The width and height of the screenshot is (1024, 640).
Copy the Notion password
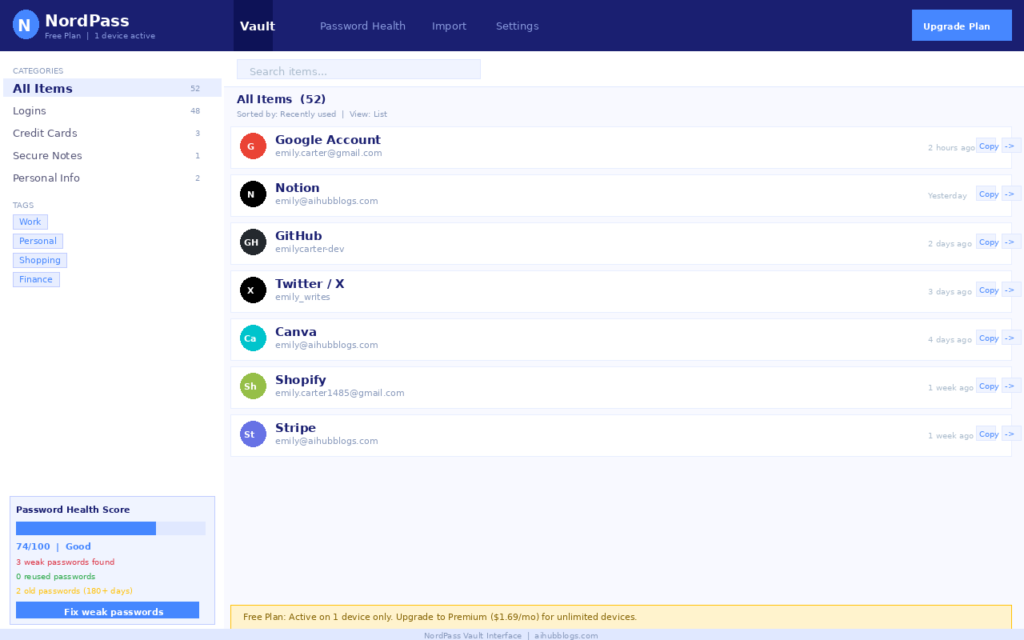[988, 194]
